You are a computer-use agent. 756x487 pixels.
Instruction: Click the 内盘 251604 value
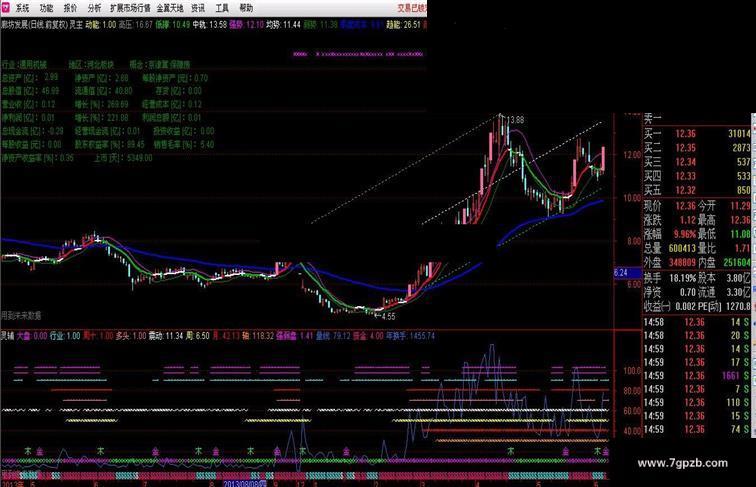click(x=737, y=263)
